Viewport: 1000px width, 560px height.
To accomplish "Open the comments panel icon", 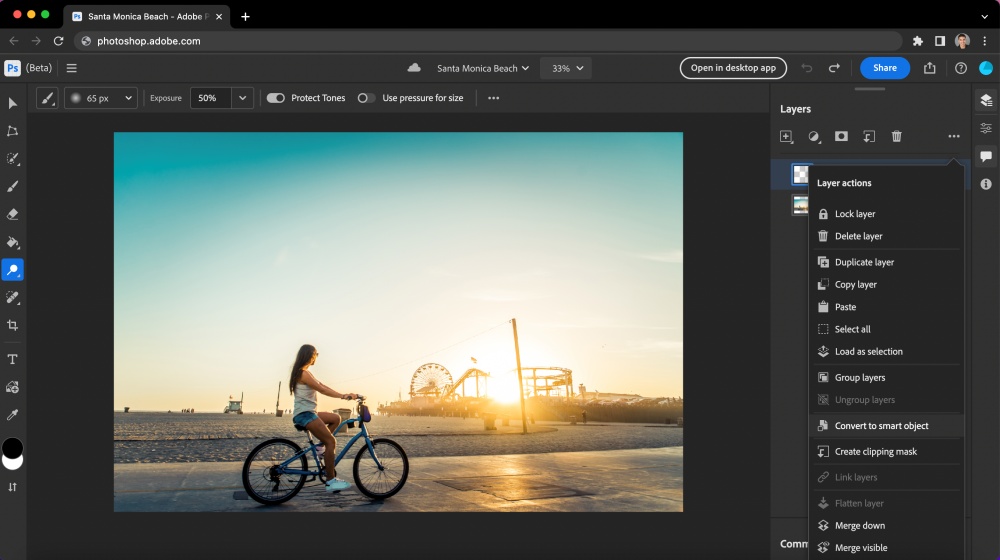I will pos(986,156).
